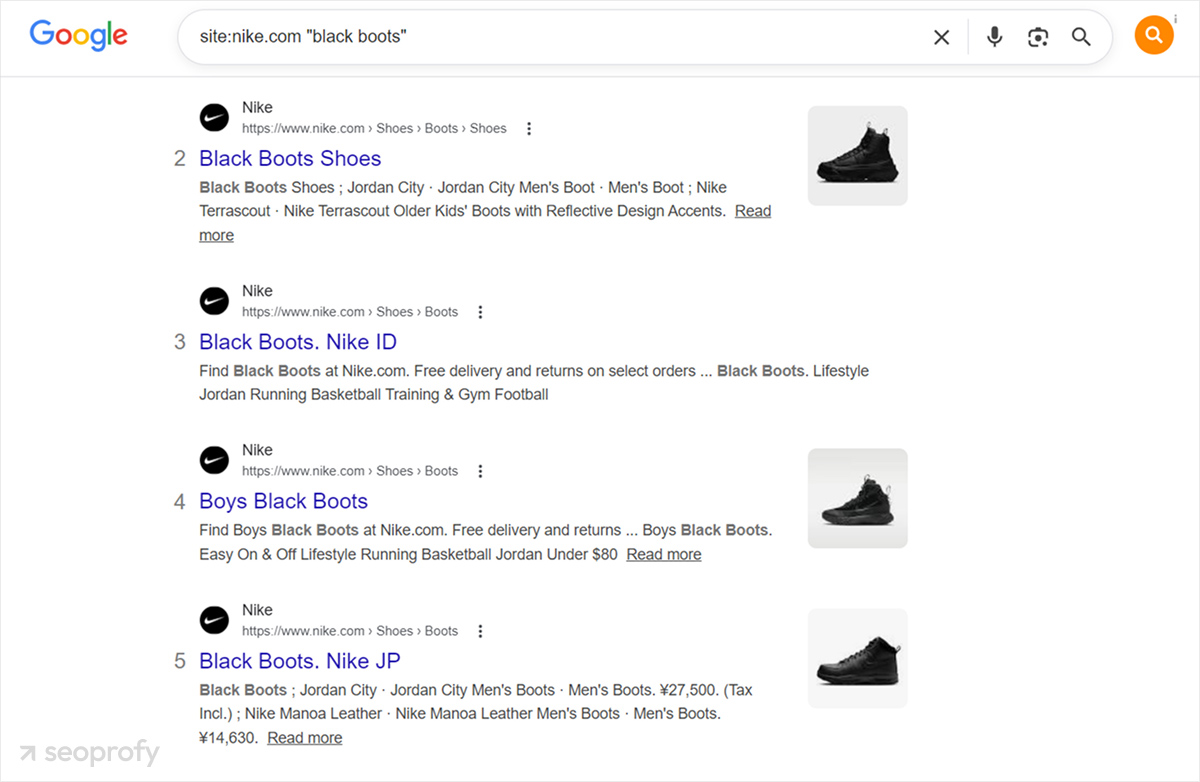Click the Nike favicon for Black Boots. Nike JP
The image size is (1200, 782).
[214, 620]
